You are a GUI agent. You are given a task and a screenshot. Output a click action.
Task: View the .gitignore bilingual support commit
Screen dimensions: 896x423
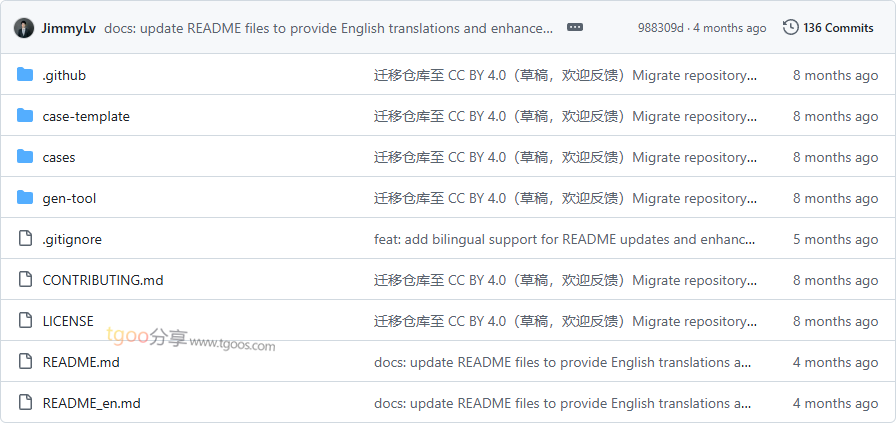[564, 239]
